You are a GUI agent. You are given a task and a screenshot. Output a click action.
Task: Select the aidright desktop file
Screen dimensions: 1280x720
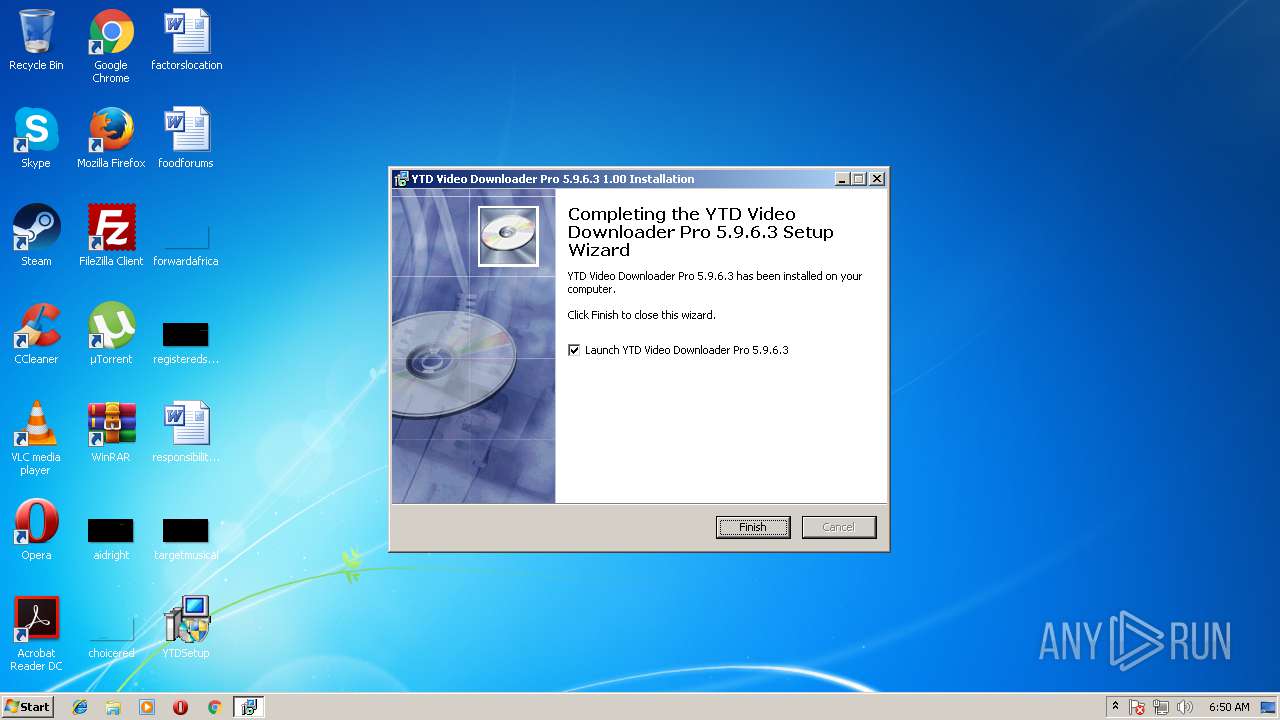111,539
